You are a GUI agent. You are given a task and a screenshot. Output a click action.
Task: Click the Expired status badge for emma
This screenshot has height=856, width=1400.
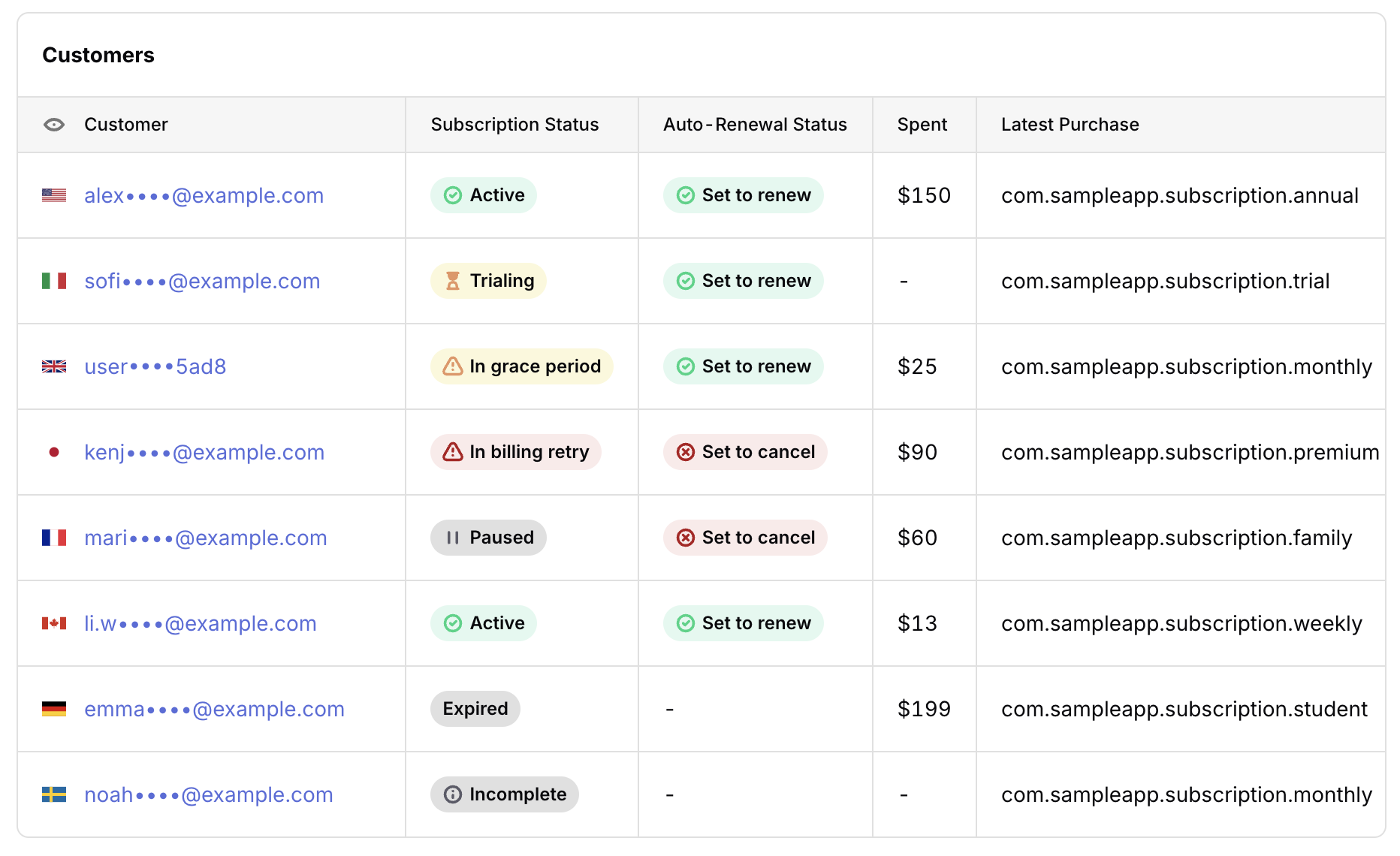point(475,709)
